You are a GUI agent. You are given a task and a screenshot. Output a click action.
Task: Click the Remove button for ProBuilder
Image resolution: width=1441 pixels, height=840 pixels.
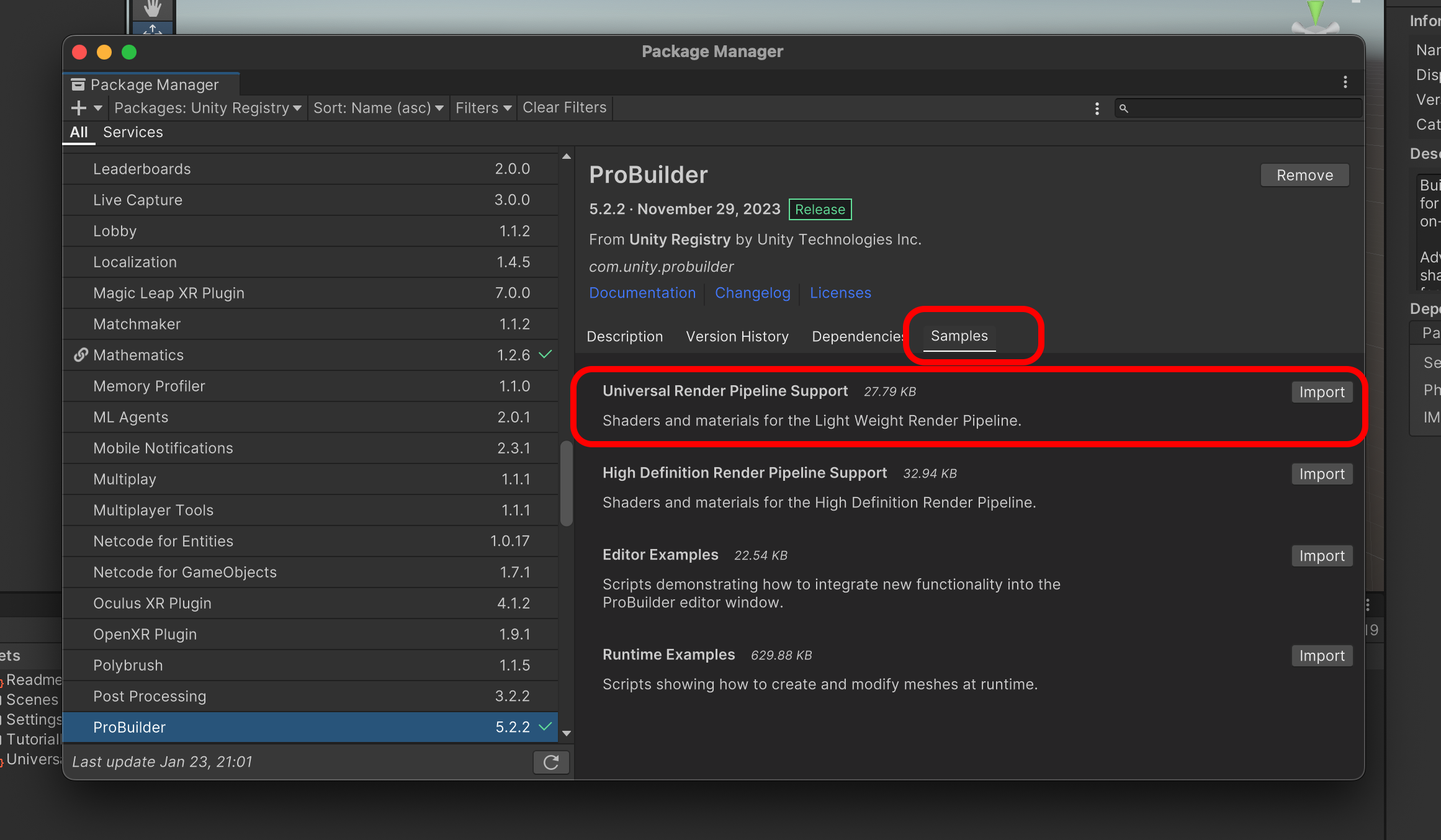(x=1304, y=176)
